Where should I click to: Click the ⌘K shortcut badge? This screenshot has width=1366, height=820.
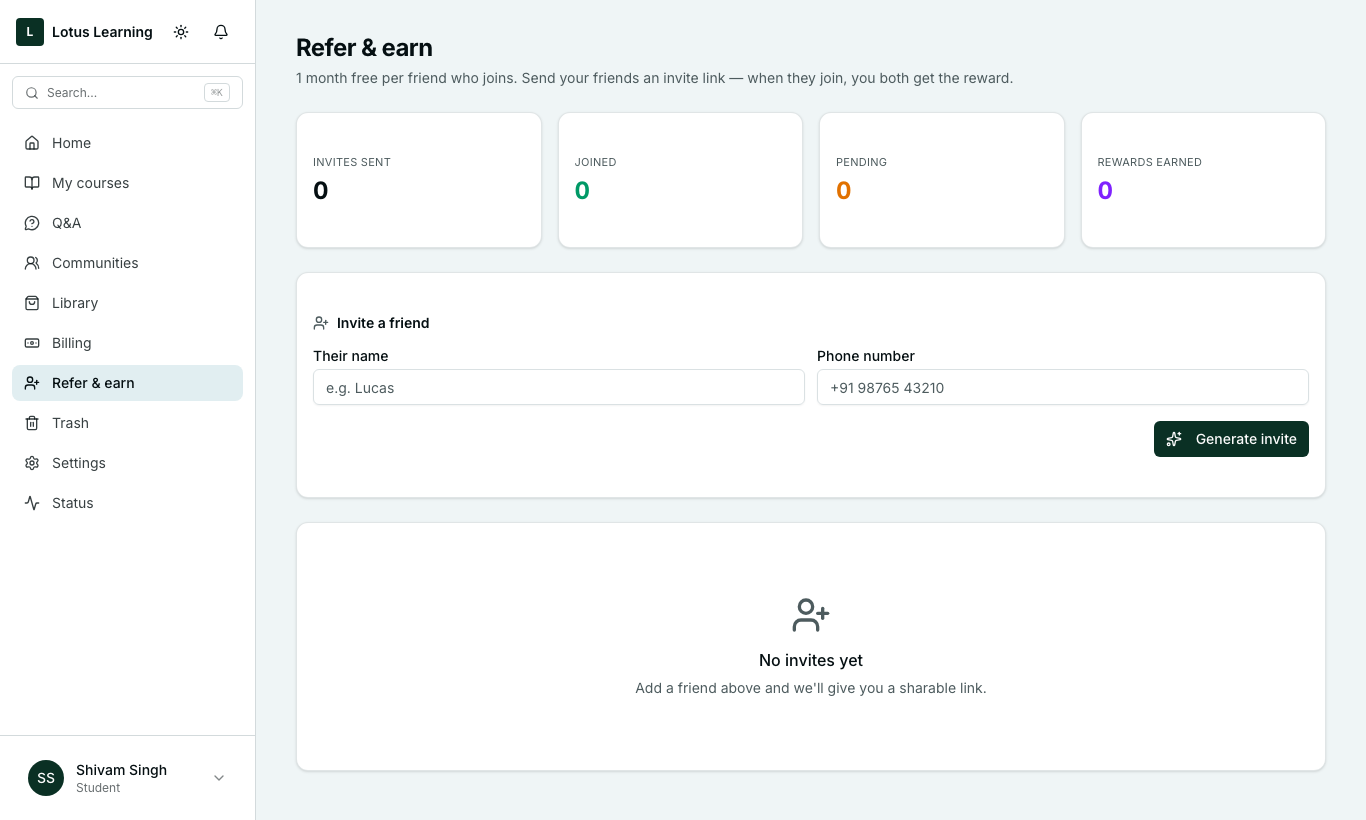[217, 93]
